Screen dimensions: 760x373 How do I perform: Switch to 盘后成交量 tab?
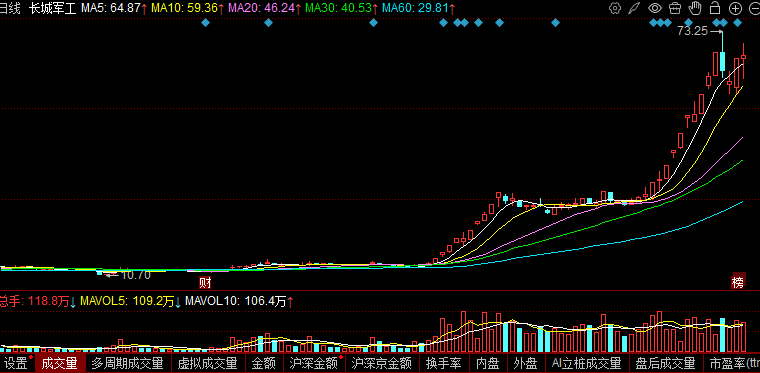point(665,363)
